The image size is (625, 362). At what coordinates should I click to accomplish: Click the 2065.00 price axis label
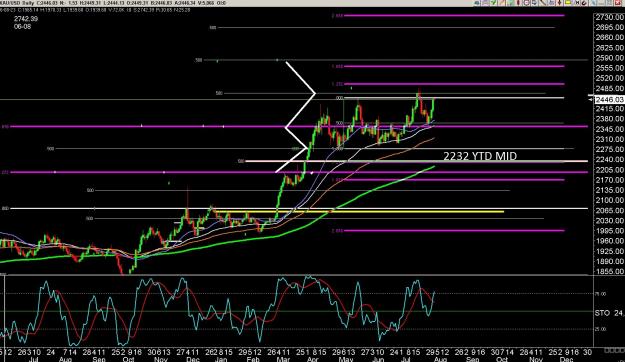pos(609,210)
